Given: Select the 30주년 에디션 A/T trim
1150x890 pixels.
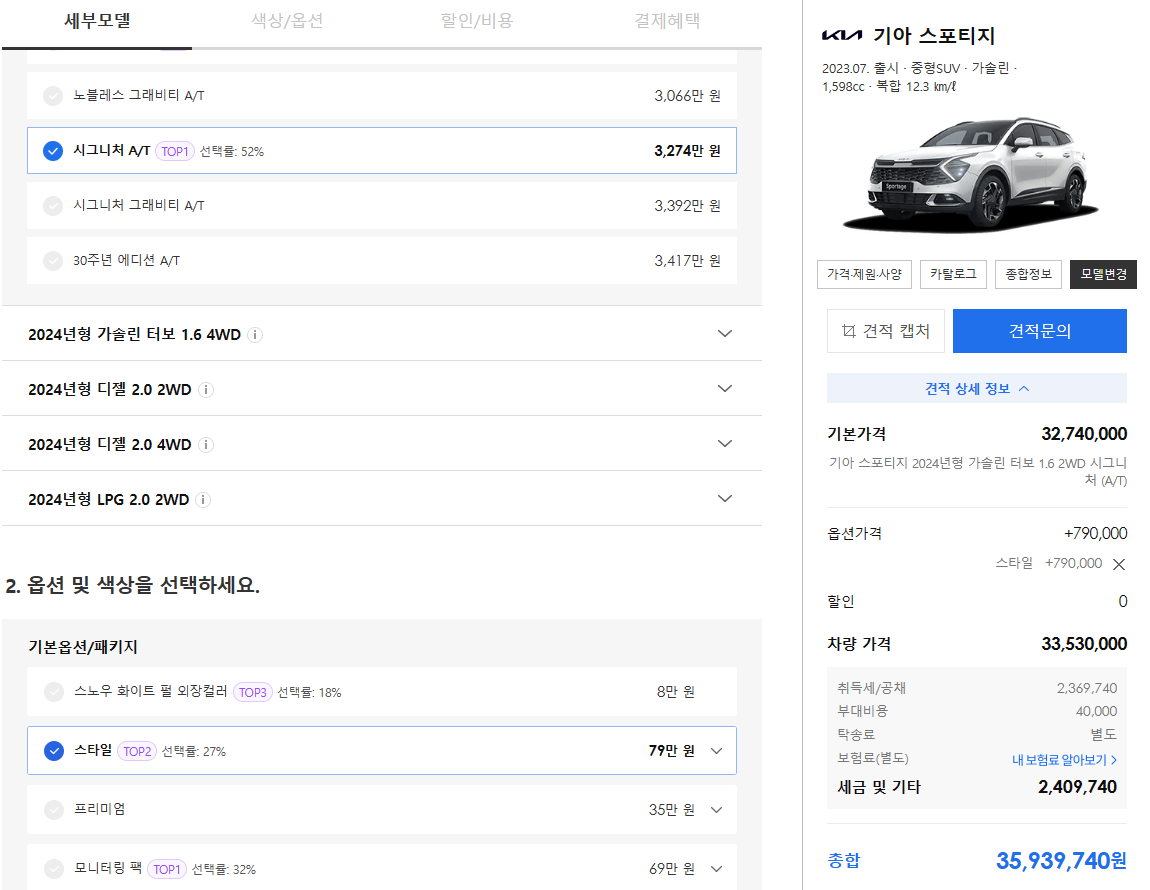Looking at the screenshot, I should (381, 260).
